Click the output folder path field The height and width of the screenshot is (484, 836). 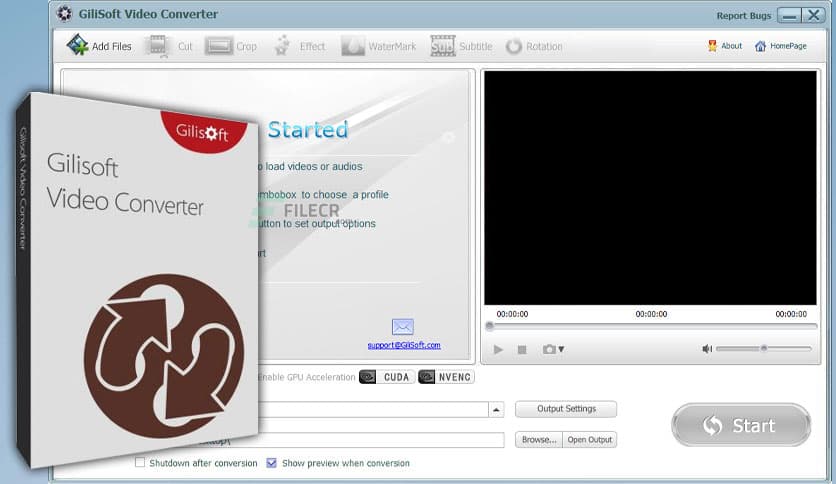[381, 440]
